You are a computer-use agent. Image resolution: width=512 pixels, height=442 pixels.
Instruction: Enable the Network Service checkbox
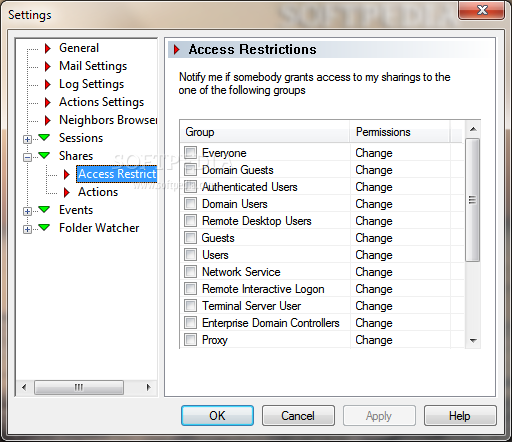(190, 272)
